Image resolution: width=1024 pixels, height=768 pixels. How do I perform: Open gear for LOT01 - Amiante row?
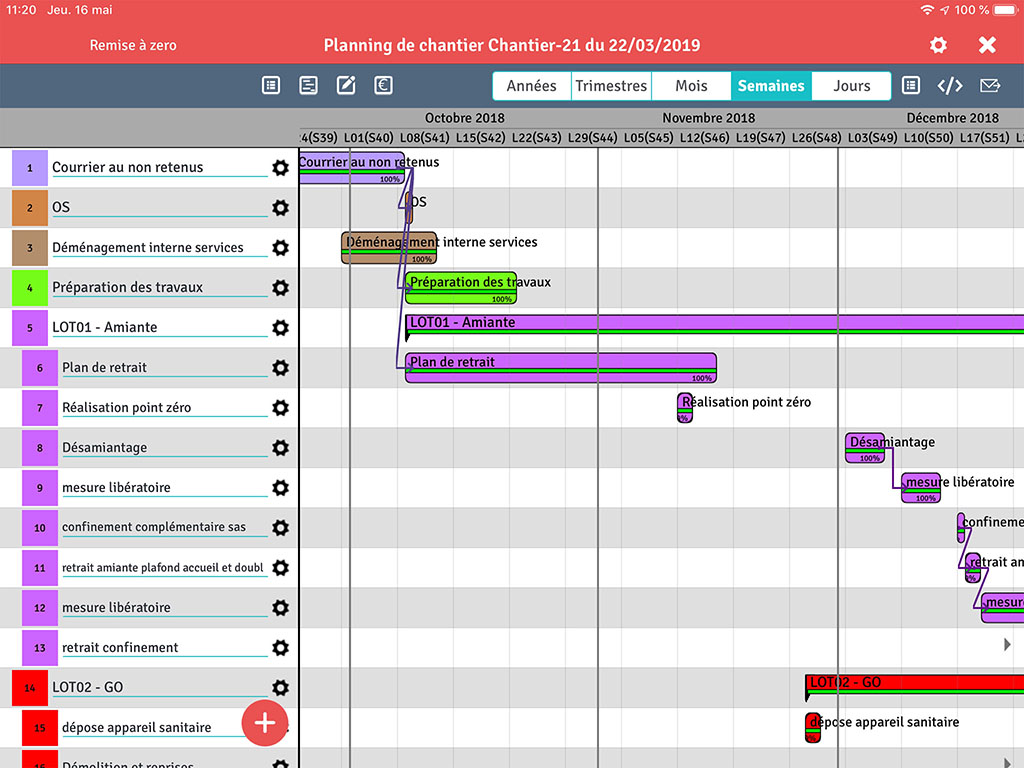(x=281, y=328)
